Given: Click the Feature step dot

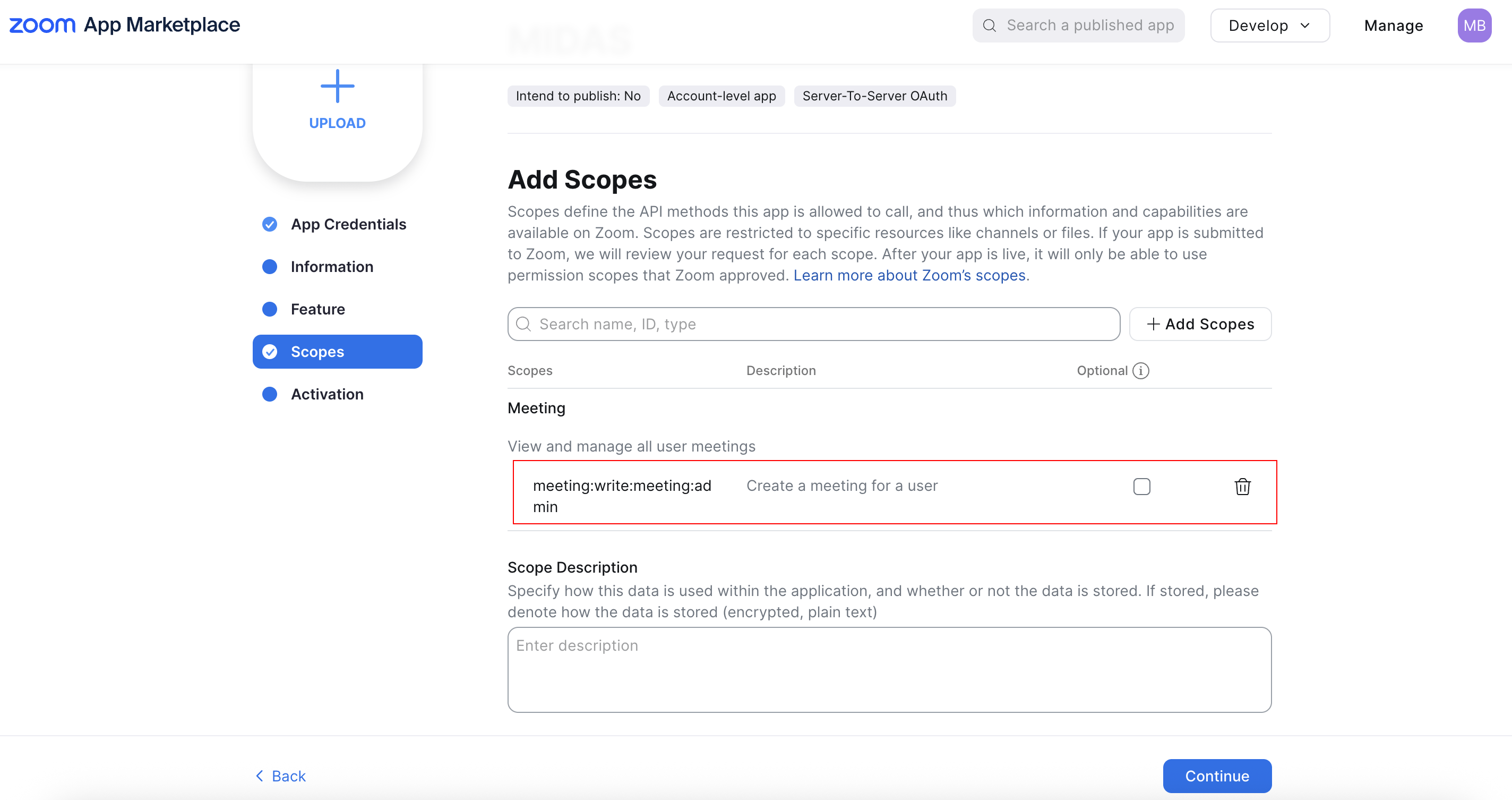Looking at the screenshot, I should pyautogui.click(x=269, y=310).
